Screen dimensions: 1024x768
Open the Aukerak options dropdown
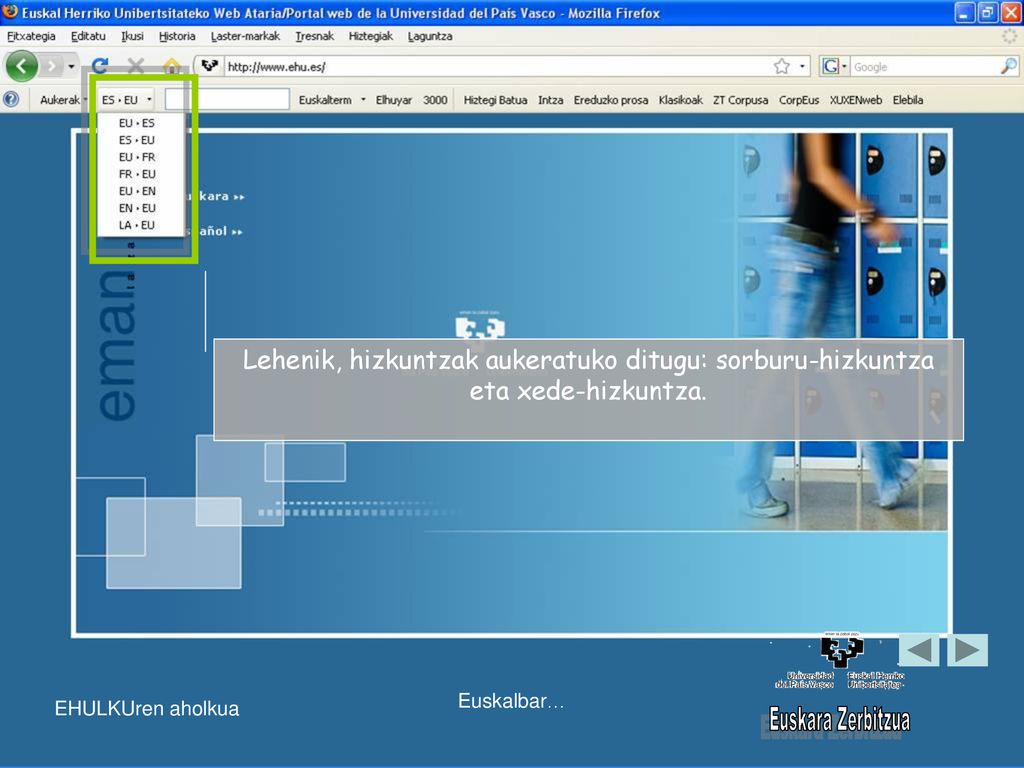pyautogui.click(x=63, y=100)
